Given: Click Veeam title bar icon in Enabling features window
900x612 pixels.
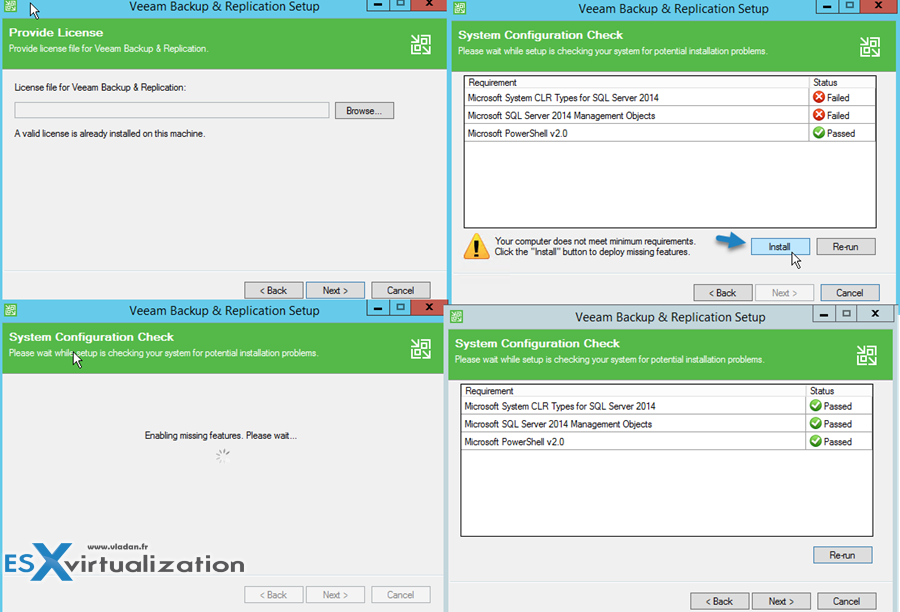Looking at the screenshot, I should coord(10,310).
